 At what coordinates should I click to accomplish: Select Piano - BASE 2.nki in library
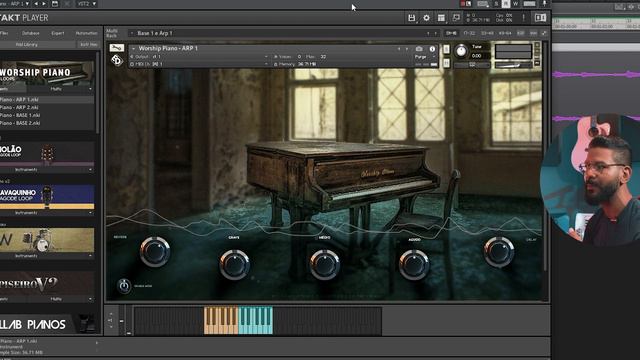(47, 123)
